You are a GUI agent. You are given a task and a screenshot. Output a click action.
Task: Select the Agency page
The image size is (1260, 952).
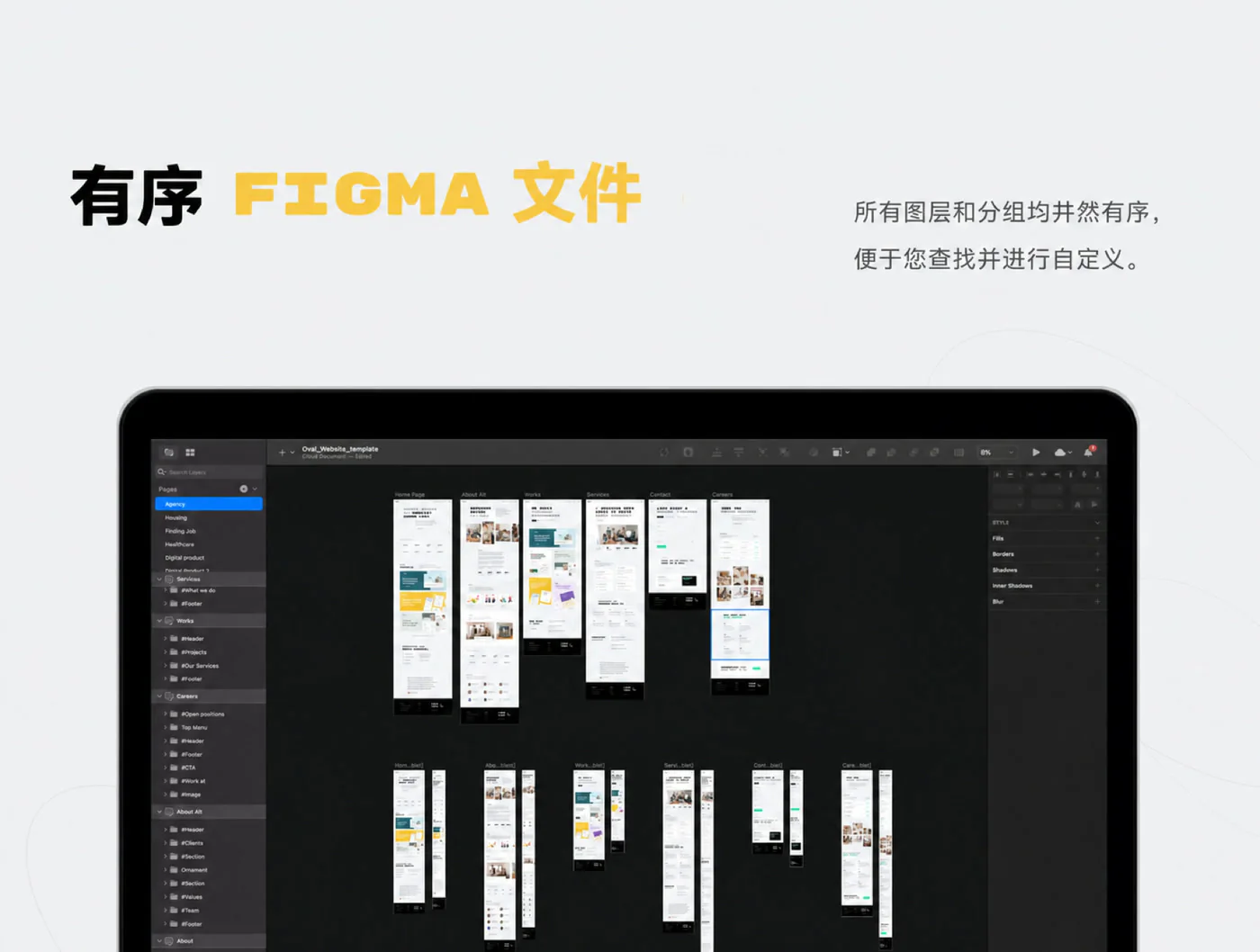tap(209, 504)
